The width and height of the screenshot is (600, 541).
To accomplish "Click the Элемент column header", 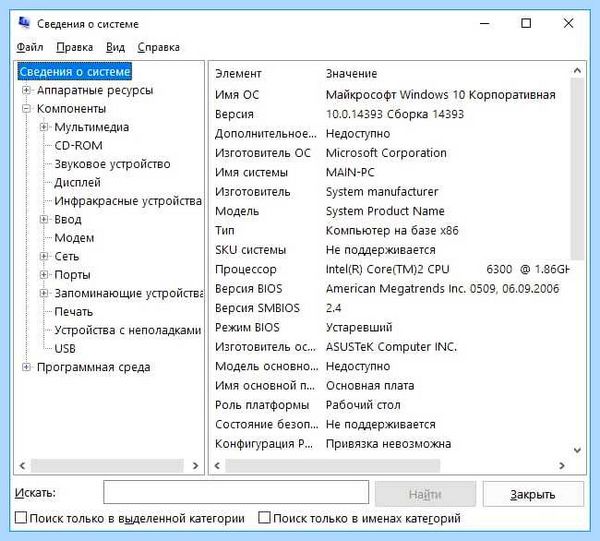I will pos(238,73).
